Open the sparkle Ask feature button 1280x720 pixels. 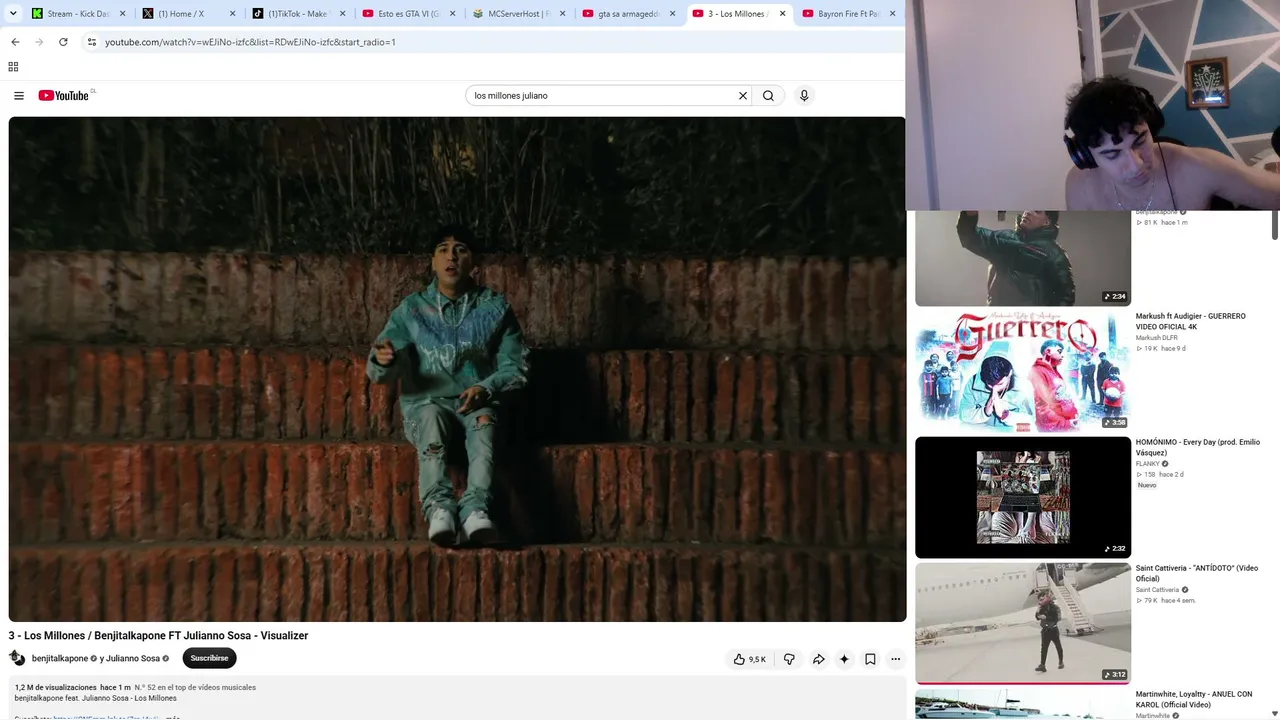pyautogui.click(x=844, y=659)
